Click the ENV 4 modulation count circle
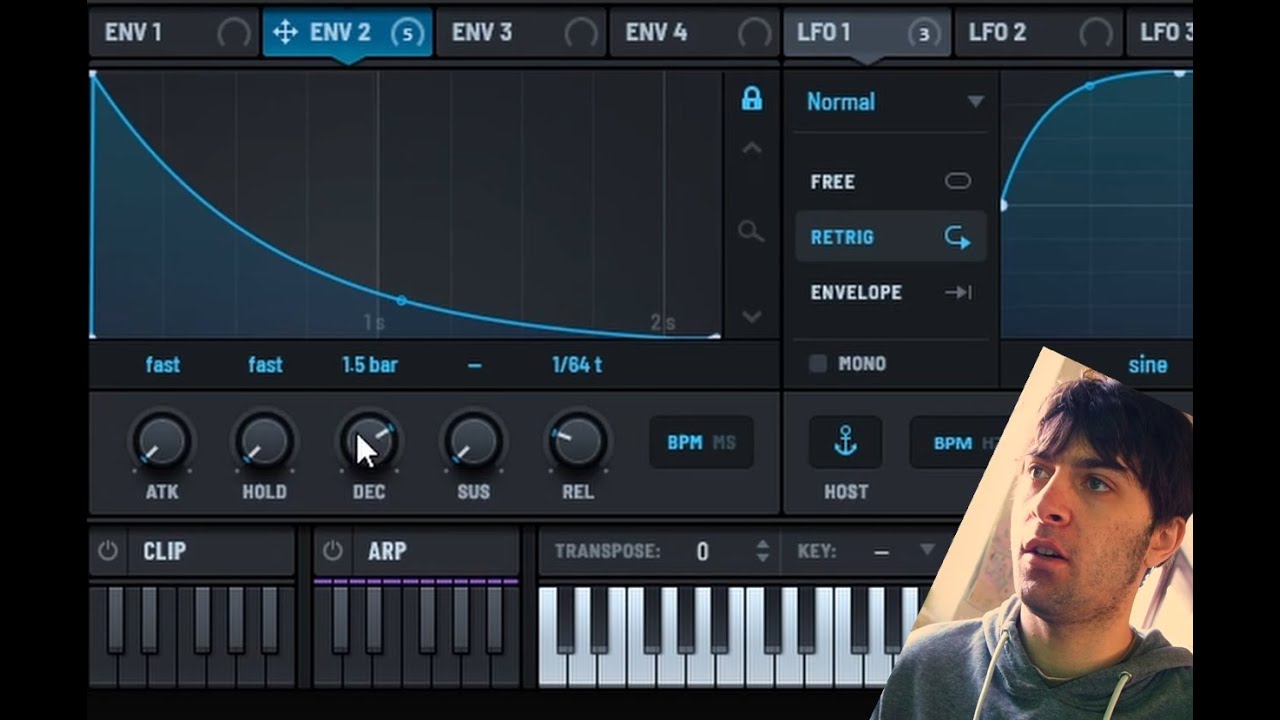1280x720 pixels. click(755, 33)
